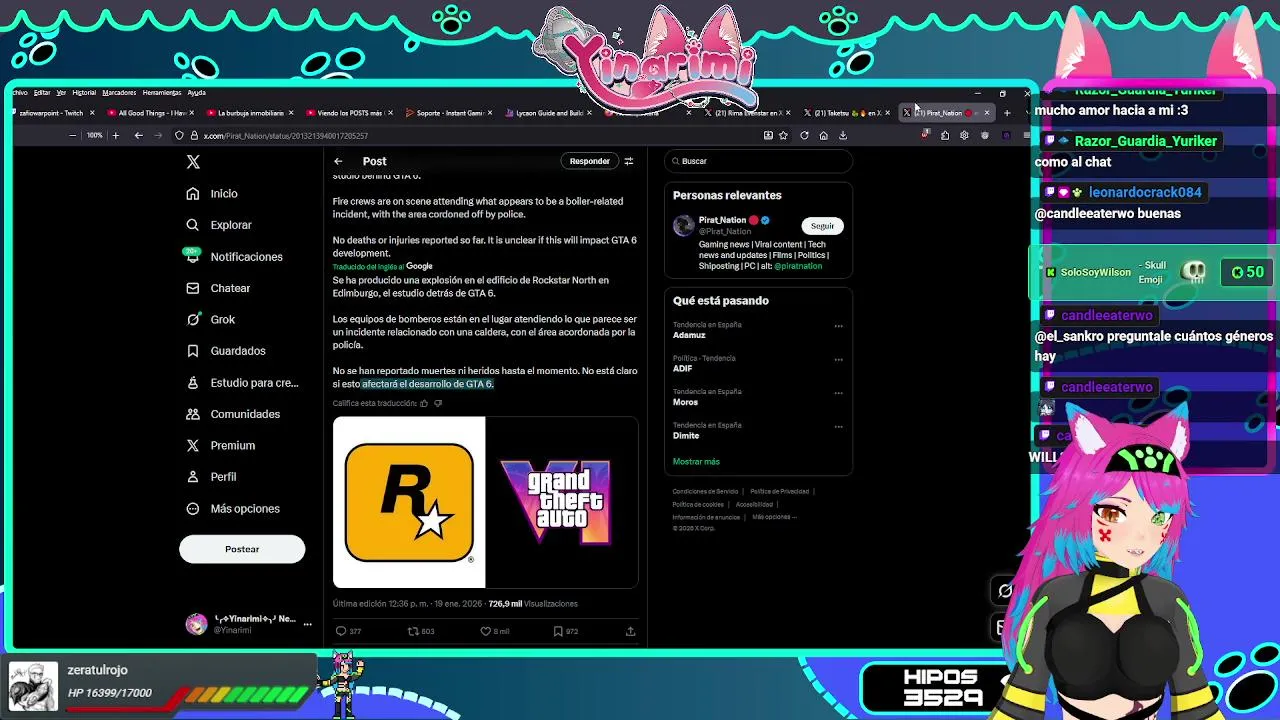This screenshot has height=720, width=1280.
Task: Open Política de Privacidad link
Action: (x=779, y=491)
